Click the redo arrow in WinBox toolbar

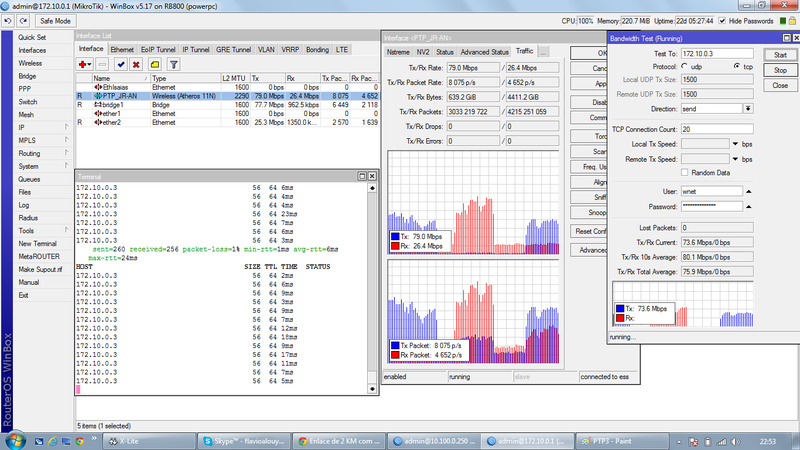tap(23, 21)
